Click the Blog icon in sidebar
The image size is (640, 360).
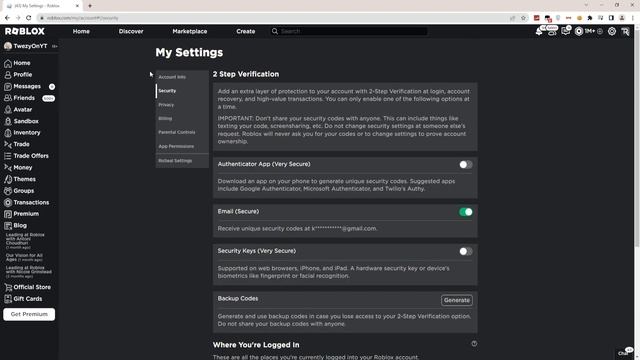(x=8, y=225)
